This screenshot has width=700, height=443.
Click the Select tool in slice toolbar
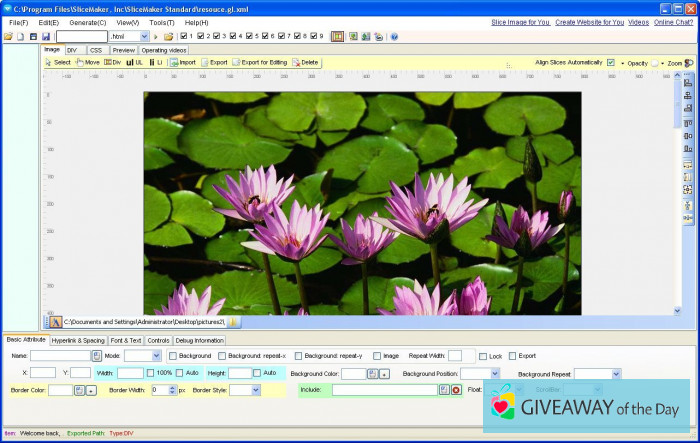coord(58,62)
